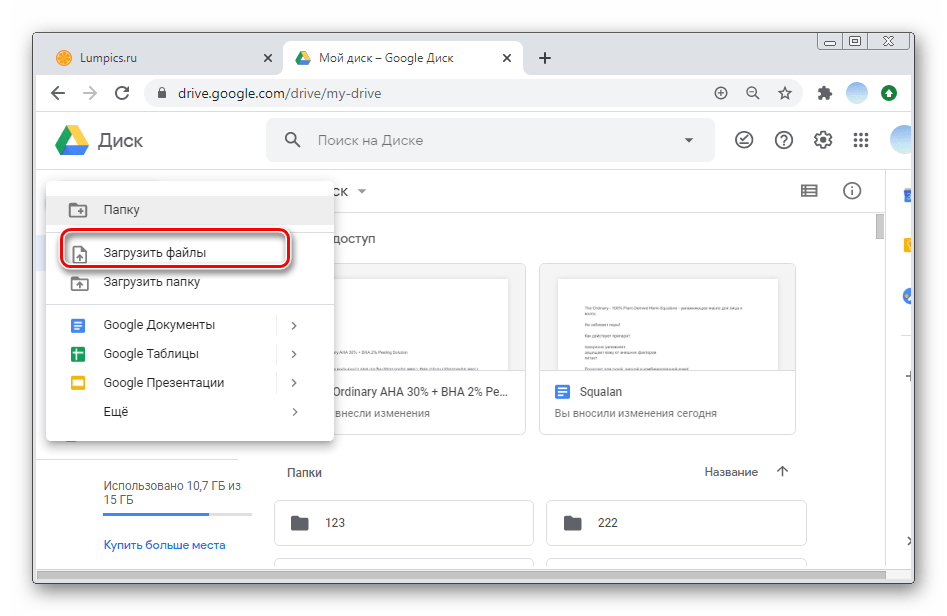Open the Ordinary AHA 30% document thumbnail
This screenshot has height=616, width=947.
pyautogui.click(x=429, y=318)
